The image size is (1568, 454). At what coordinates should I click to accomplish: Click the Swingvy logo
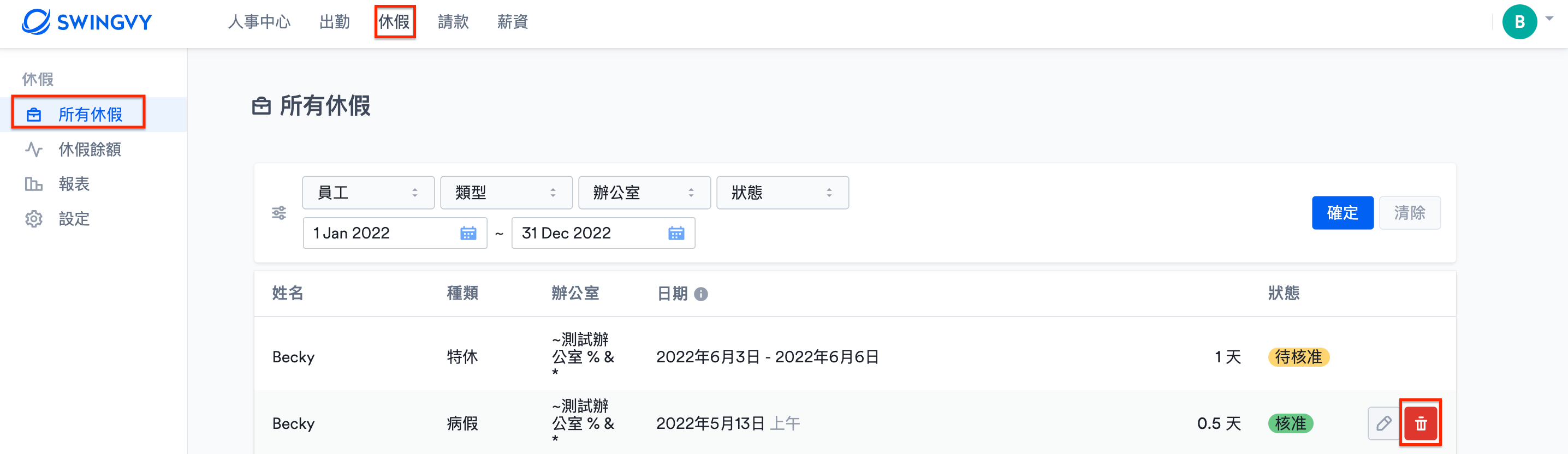[x=87, y=22]
